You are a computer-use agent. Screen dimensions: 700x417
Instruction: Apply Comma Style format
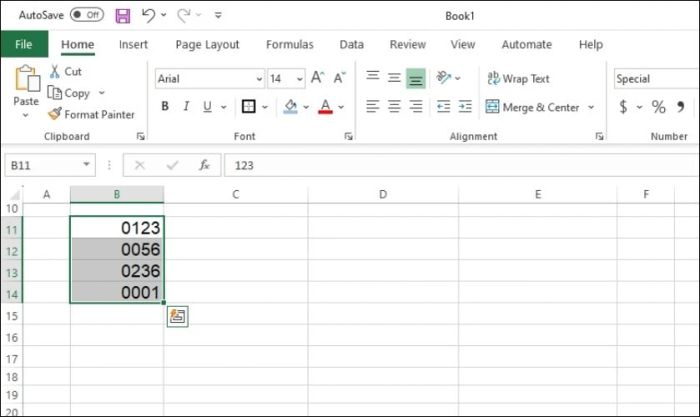coord(680,107)
